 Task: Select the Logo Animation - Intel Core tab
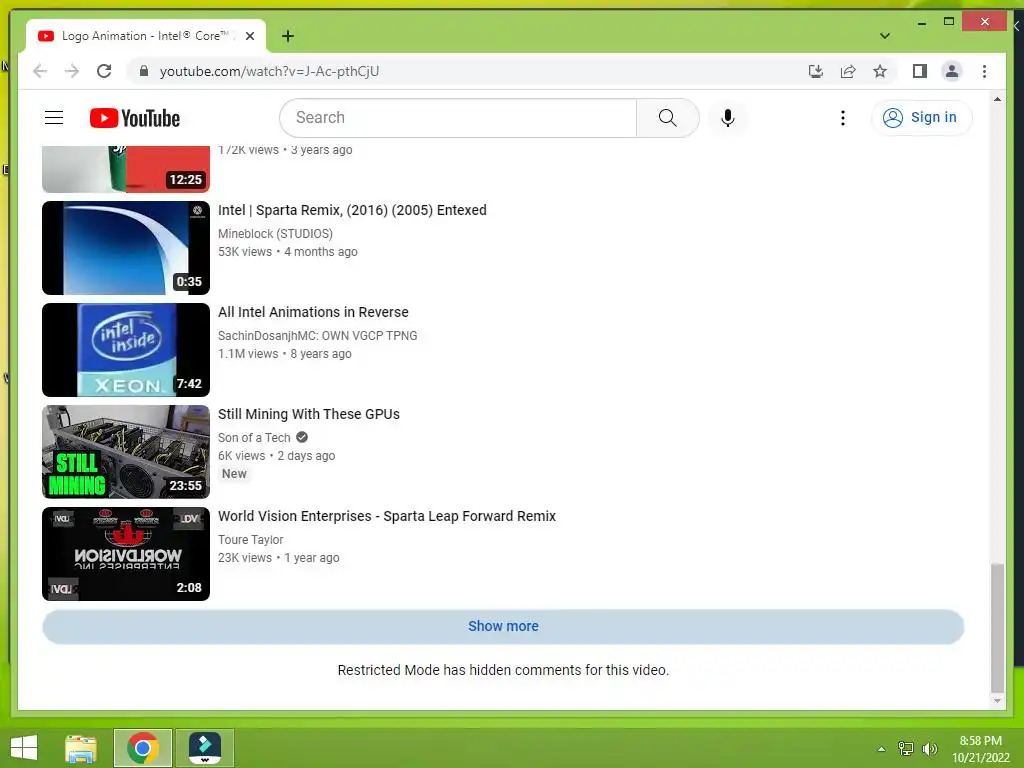pyautogui.click(x=146, y=36)
